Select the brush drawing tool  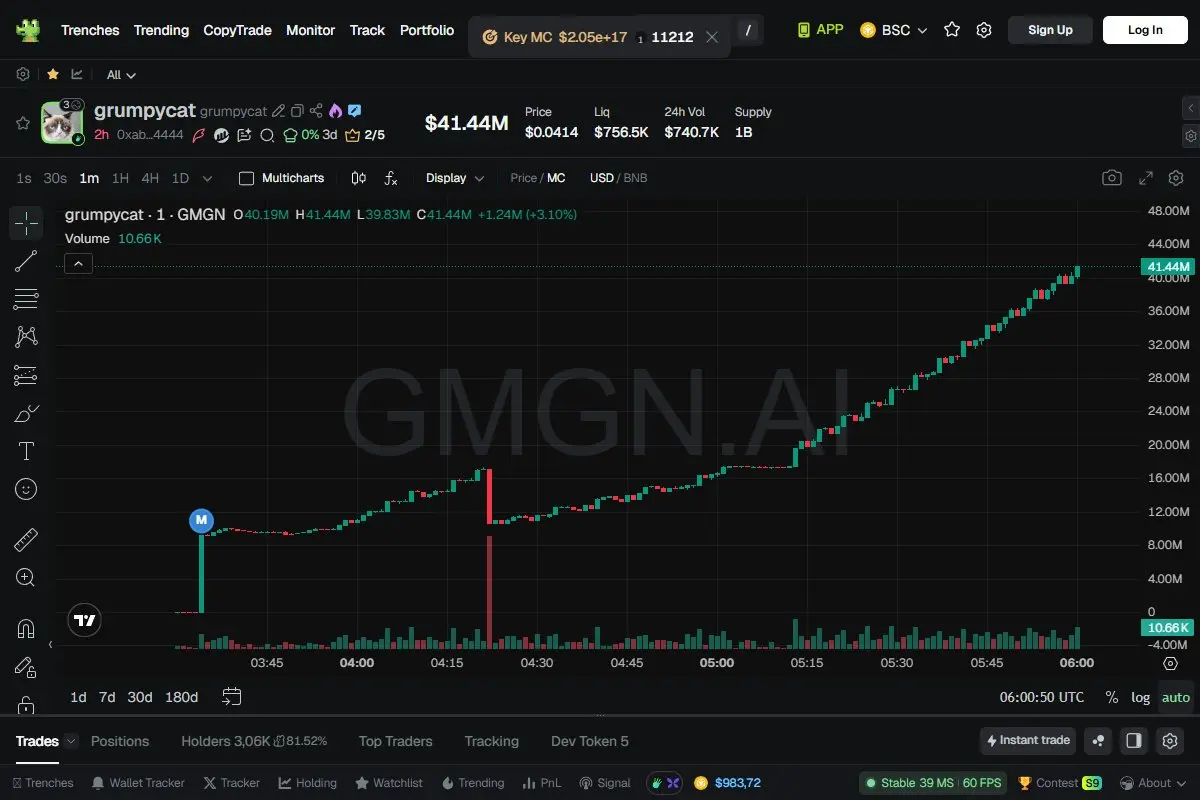pyautogui.click(x=26, y=413)
